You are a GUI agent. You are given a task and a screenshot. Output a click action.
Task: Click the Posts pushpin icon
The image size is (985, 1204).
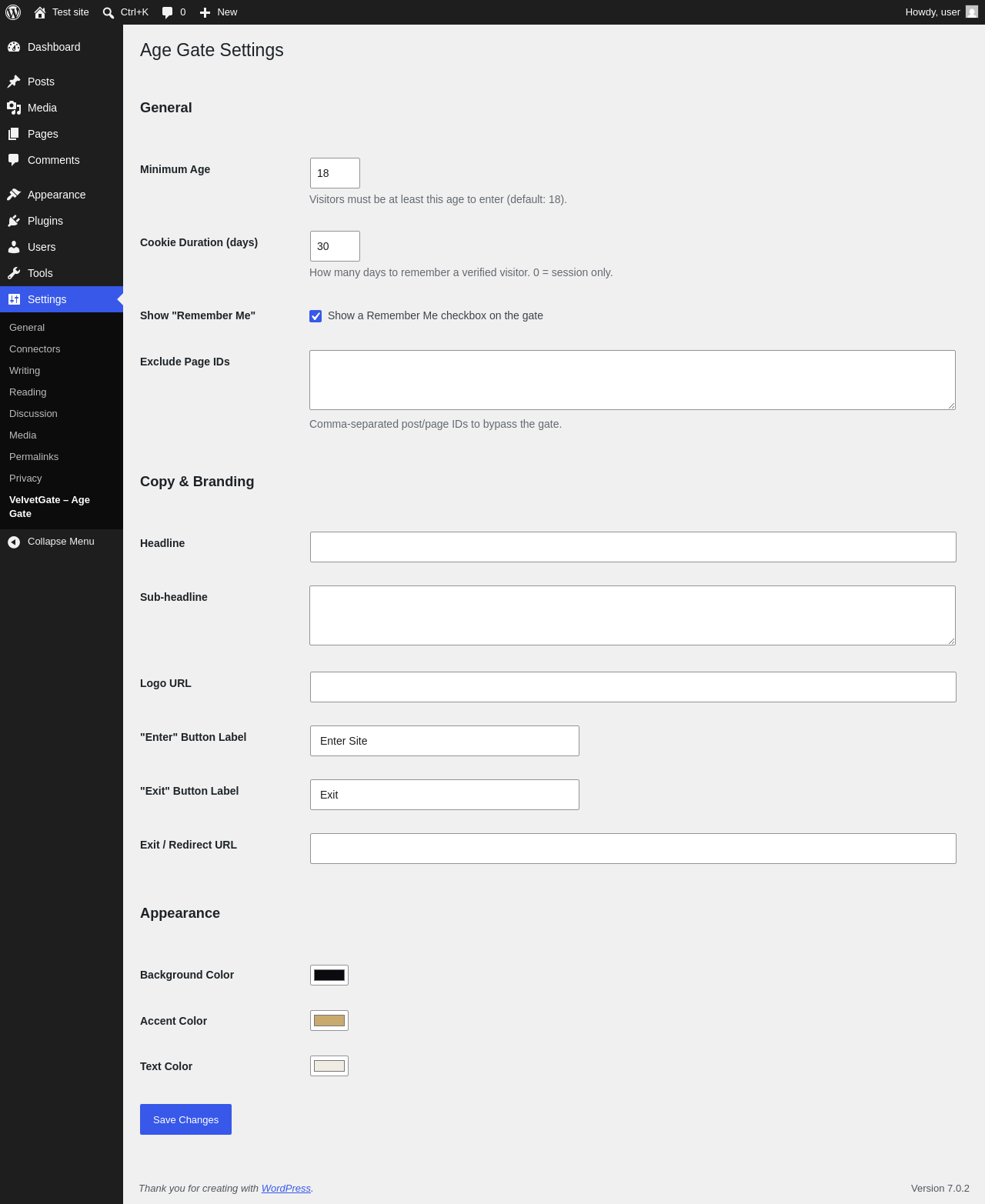coord(14,82)
